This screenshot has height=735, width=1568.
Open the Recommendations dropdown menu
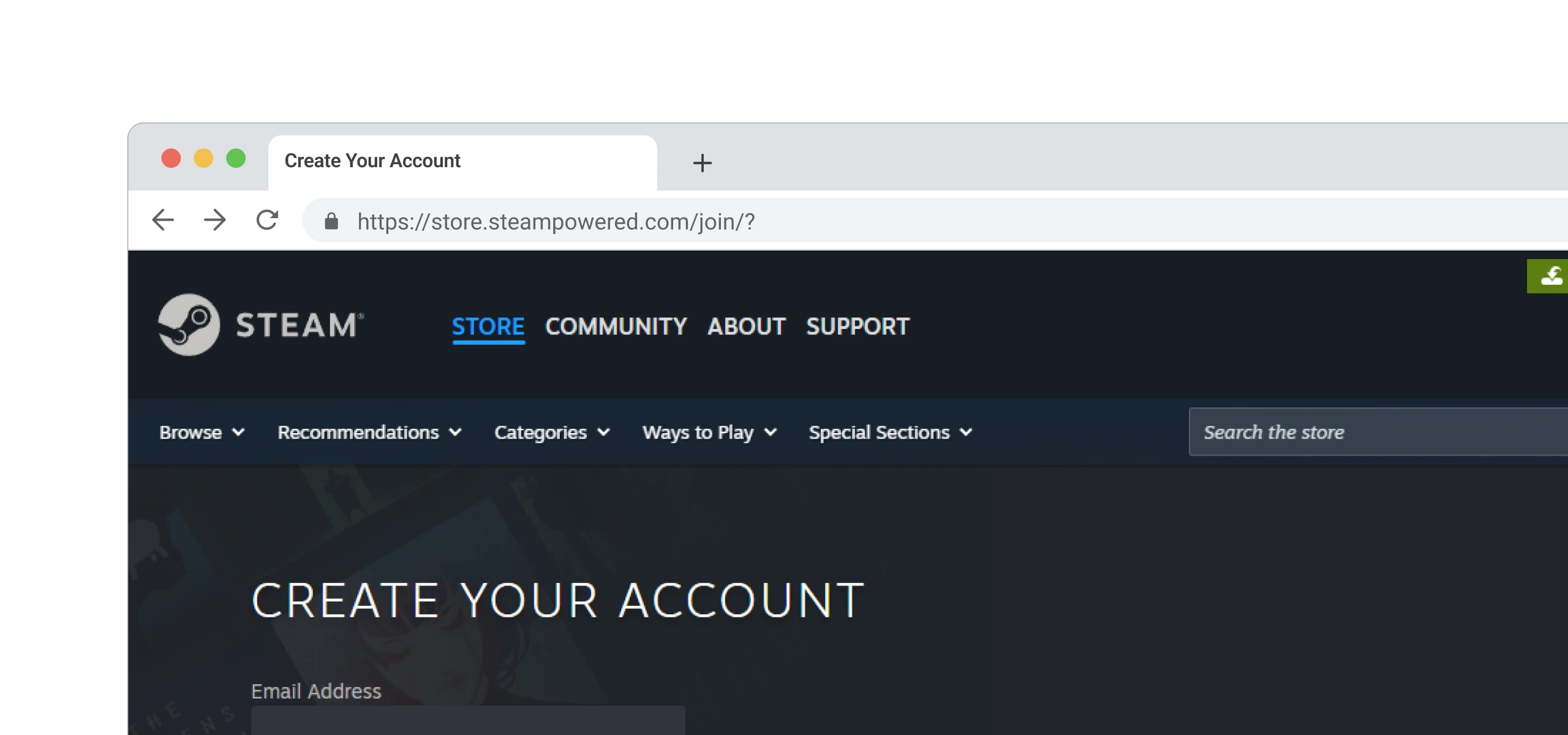click(369, 432)
